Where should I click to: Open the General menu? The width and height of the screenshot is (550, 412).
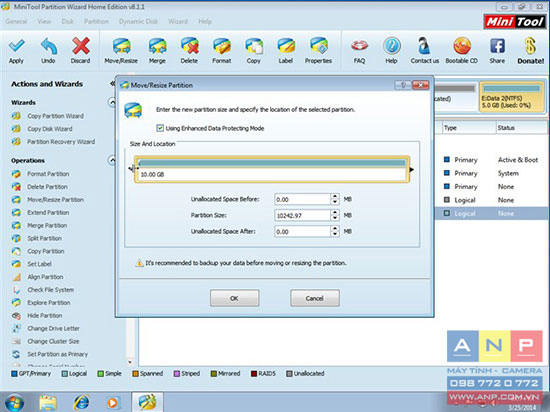pyautogui.click(x=16, y=21)
